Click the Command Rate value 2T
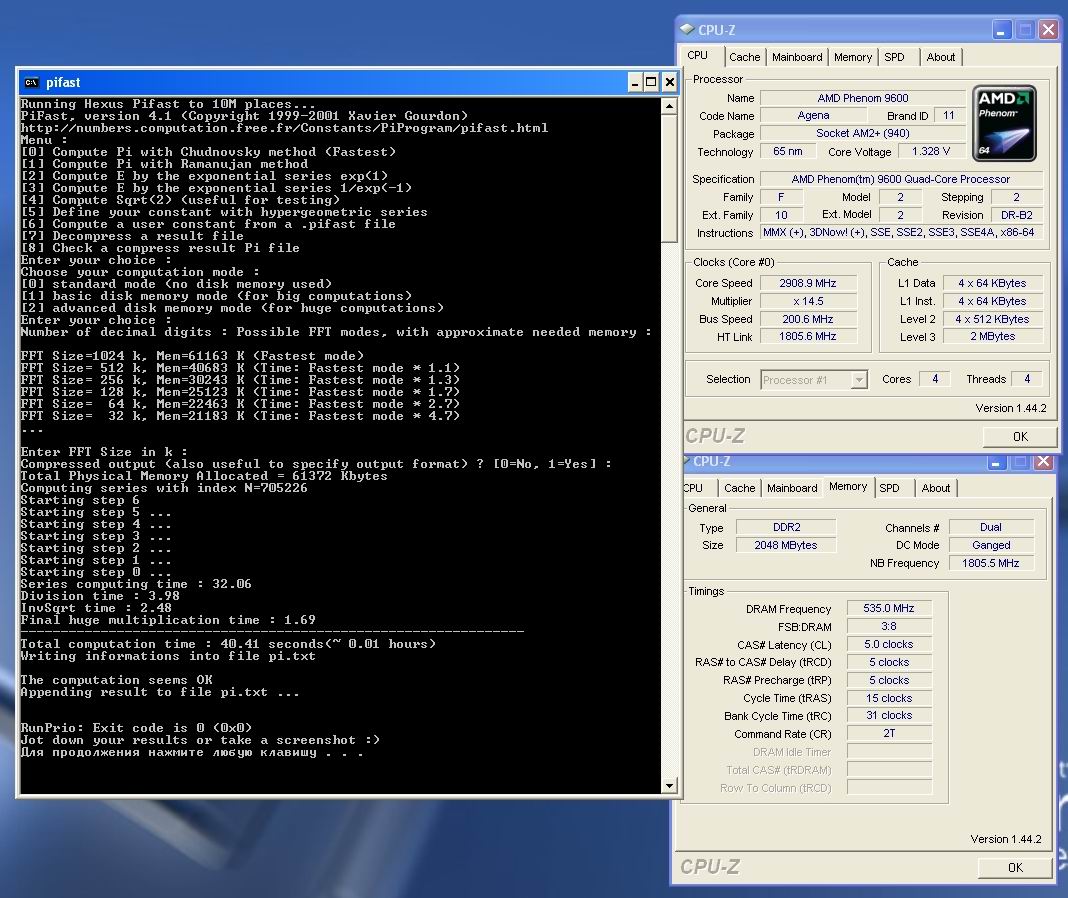This screenshot has height=898, width=1068. pyautogui.click(x=889, y=733)
